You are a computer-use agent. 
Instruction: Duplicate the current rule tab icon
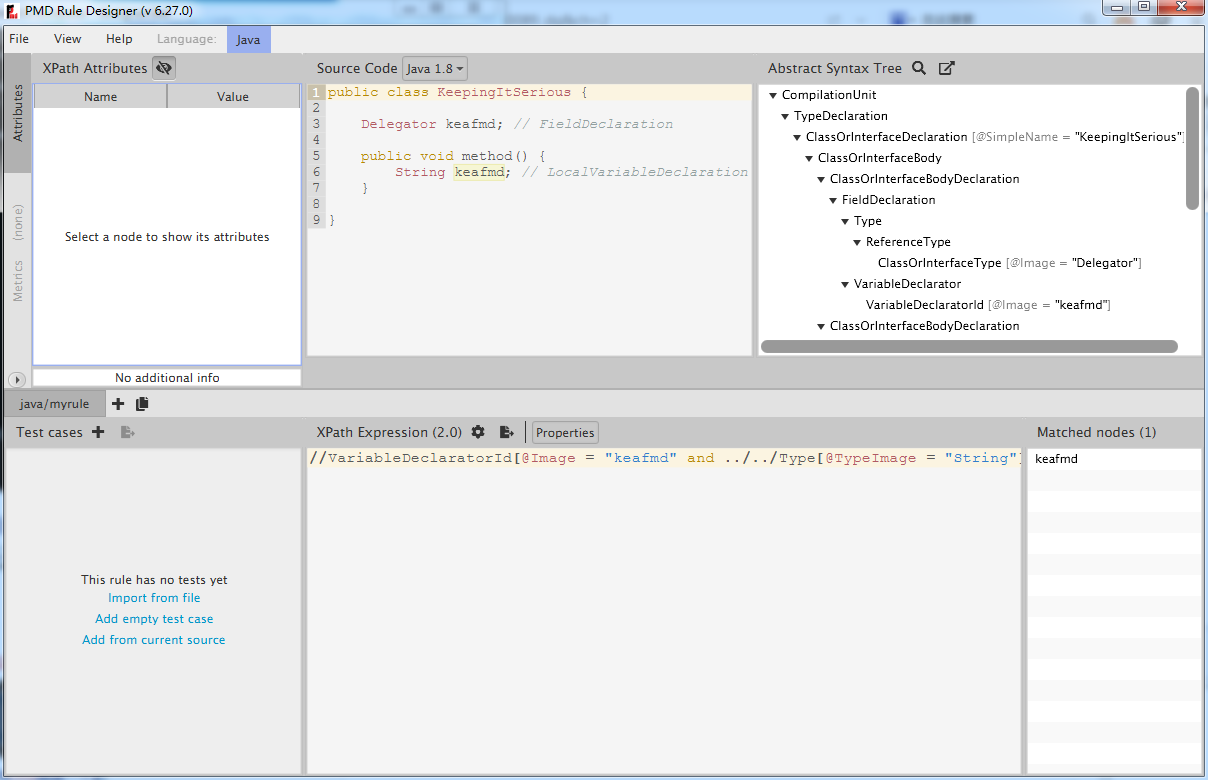142,404
